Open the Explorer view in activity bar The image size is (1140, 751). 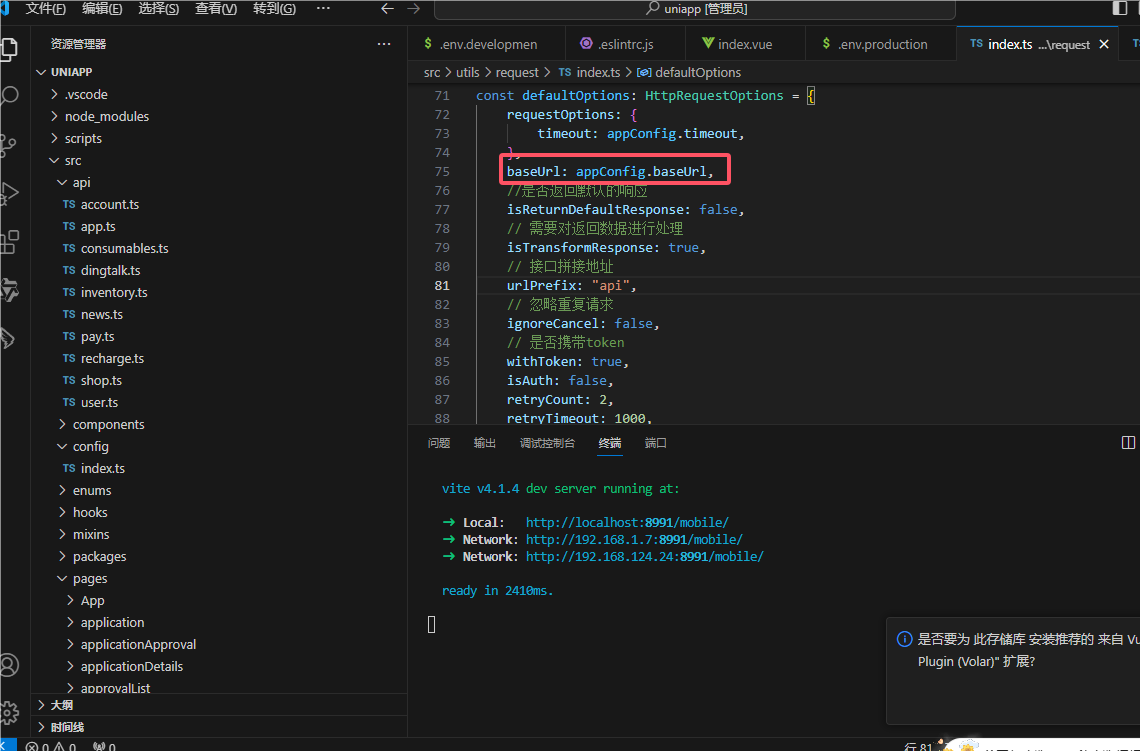point(9,49)
